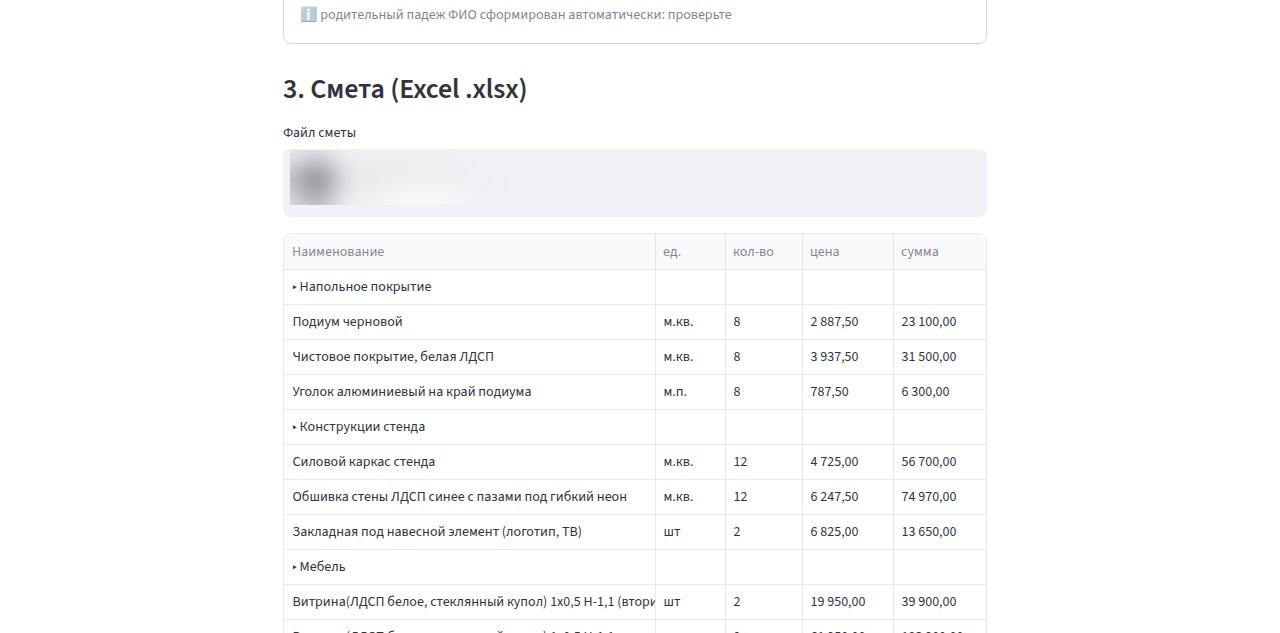Click the info icon beside genitive case notice
The width and height of the screenshot is (1280, 633).
pyautogui.click(x=308, y=15)
